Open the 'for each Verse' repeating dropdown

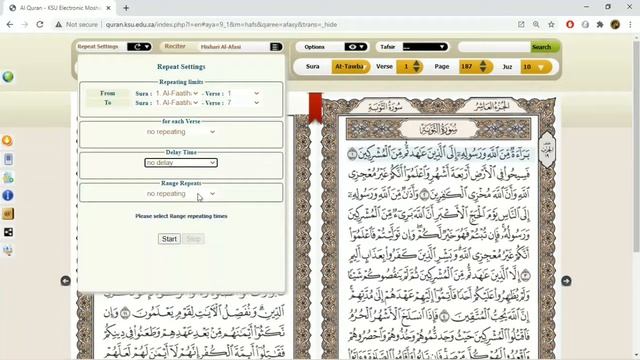click(181, 132)
